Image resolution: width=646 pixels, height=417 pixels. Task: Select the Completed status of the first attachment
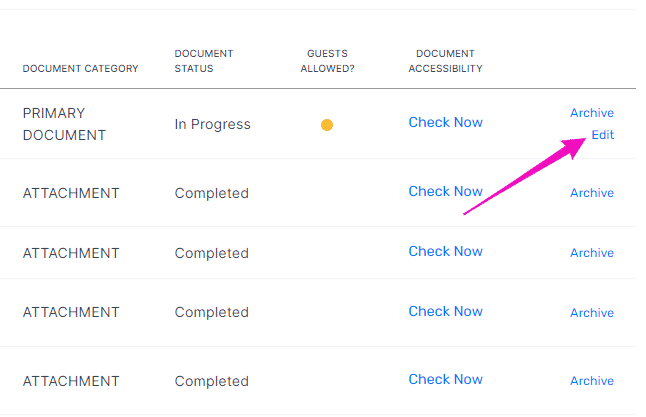pyautogui.click(x=211, y=193)
